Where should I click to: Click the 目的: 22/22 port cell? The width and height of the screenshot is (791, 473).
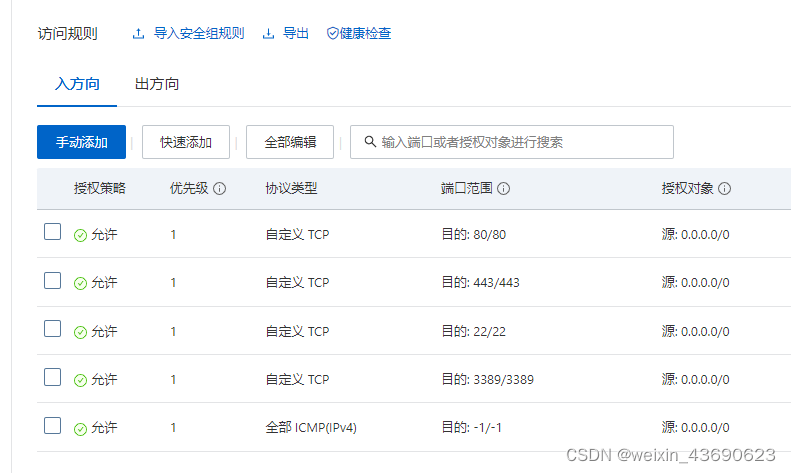474,331
